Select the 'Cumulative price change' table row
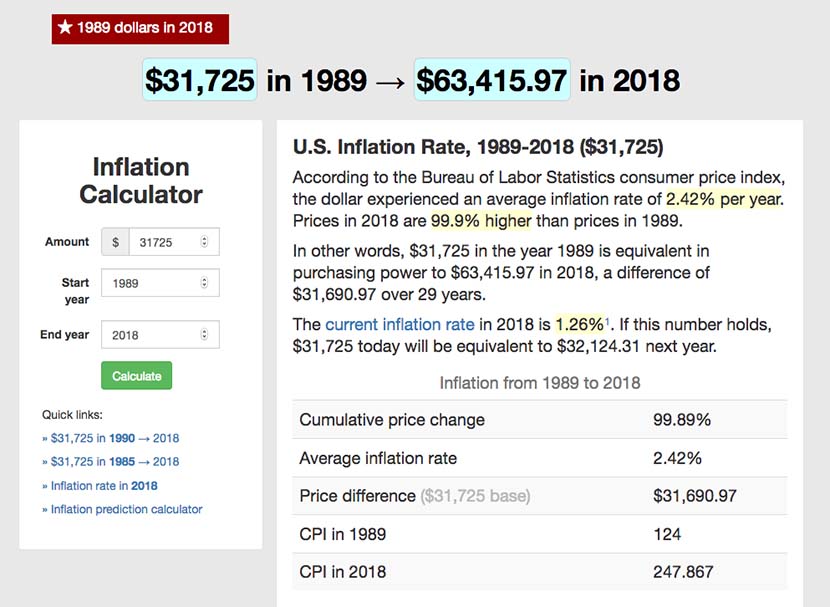The height and width of the screenshot is (607, 830). (540, 420)
